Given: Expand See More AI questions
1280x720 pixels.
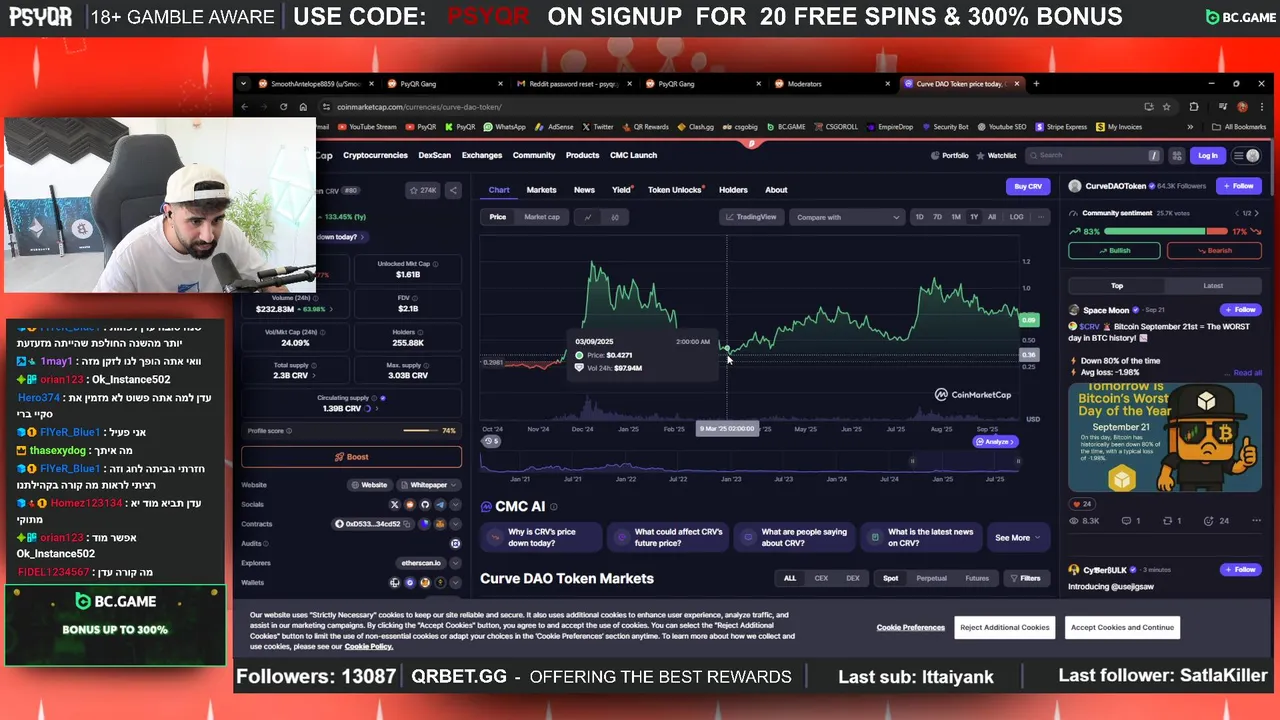Looking at the screenshot, I should tap(1017, 538).
